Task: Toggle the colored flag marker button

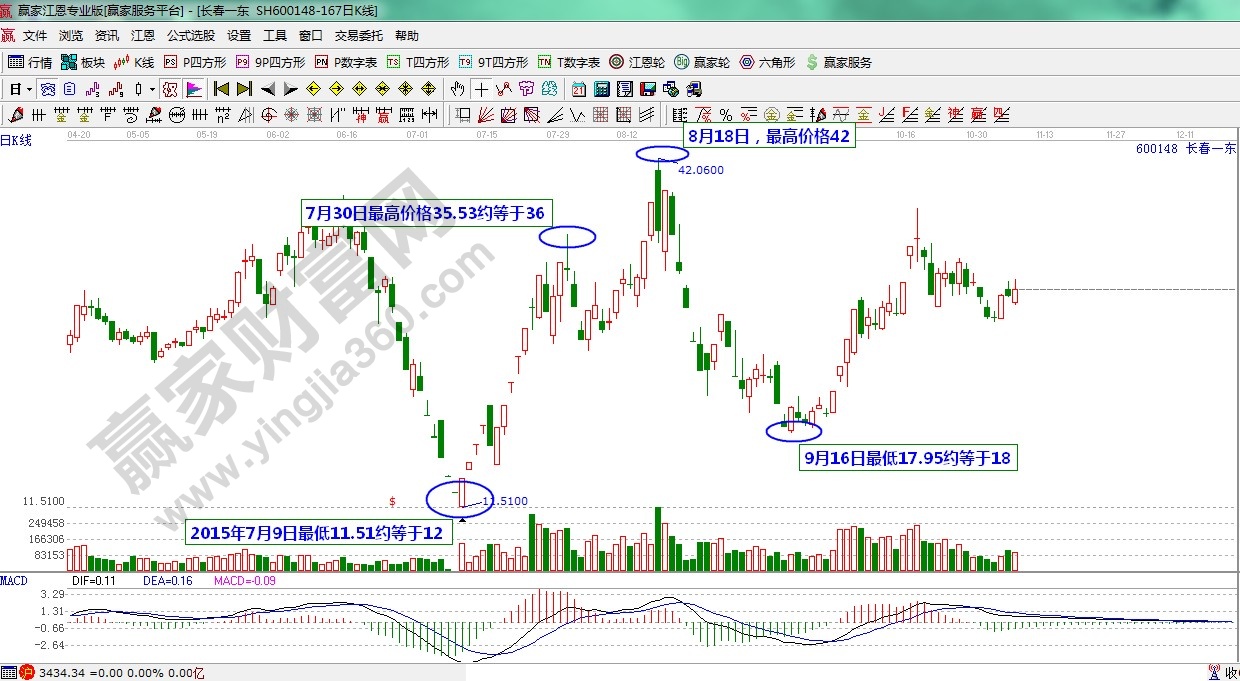Action: tap(194, 89)
